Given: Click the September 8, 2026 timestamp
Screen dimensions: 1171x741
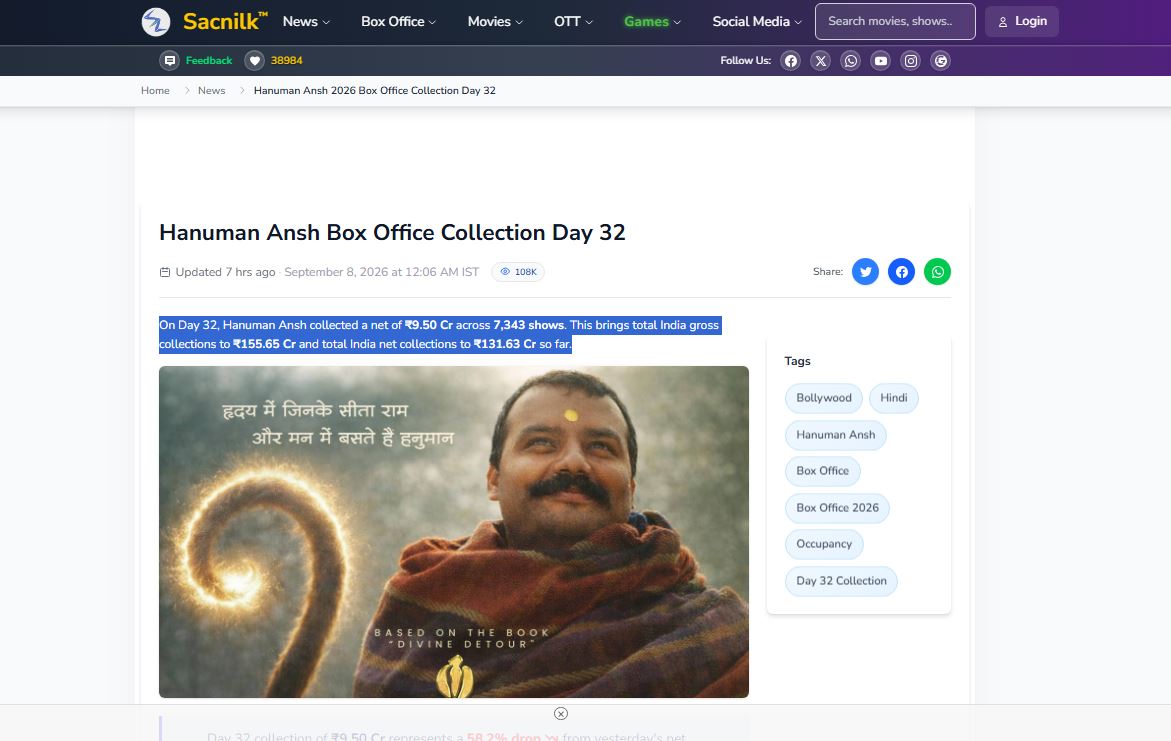Looking at the screenshot, I should tap(382, 272).
